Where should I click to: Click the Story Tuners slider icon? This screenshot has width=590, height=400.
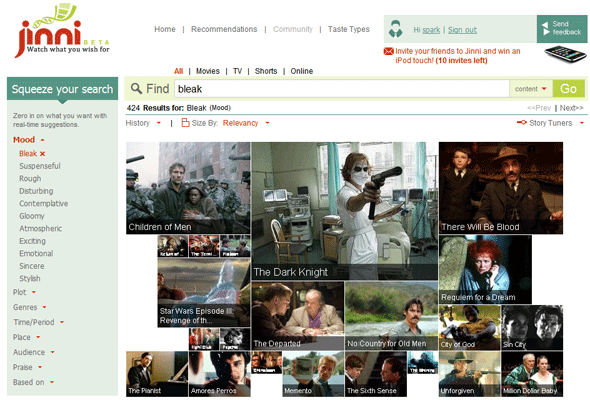tap(522, 122)
